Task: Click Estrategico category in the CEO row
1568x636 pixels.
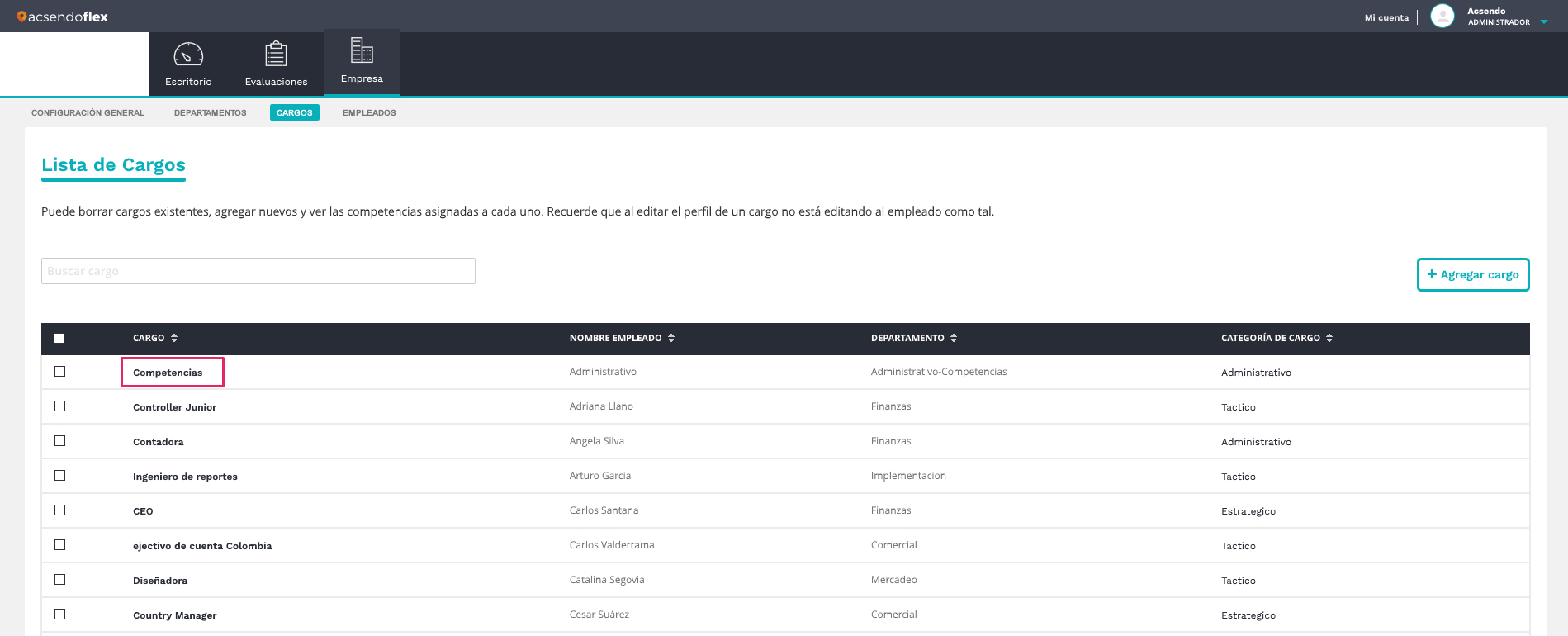Action: click(1248, 511)
